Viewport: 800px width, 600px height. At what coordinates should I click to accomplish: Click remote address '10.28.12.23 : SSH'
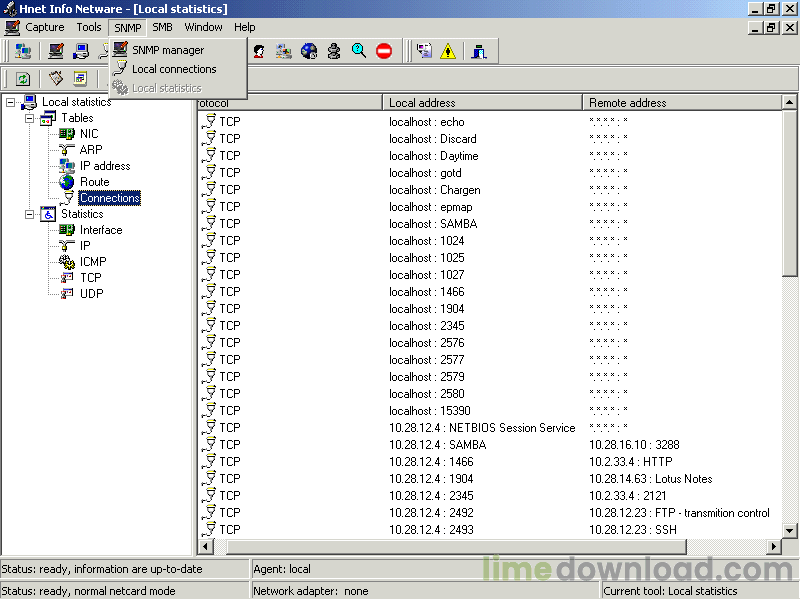click(633, 530)
